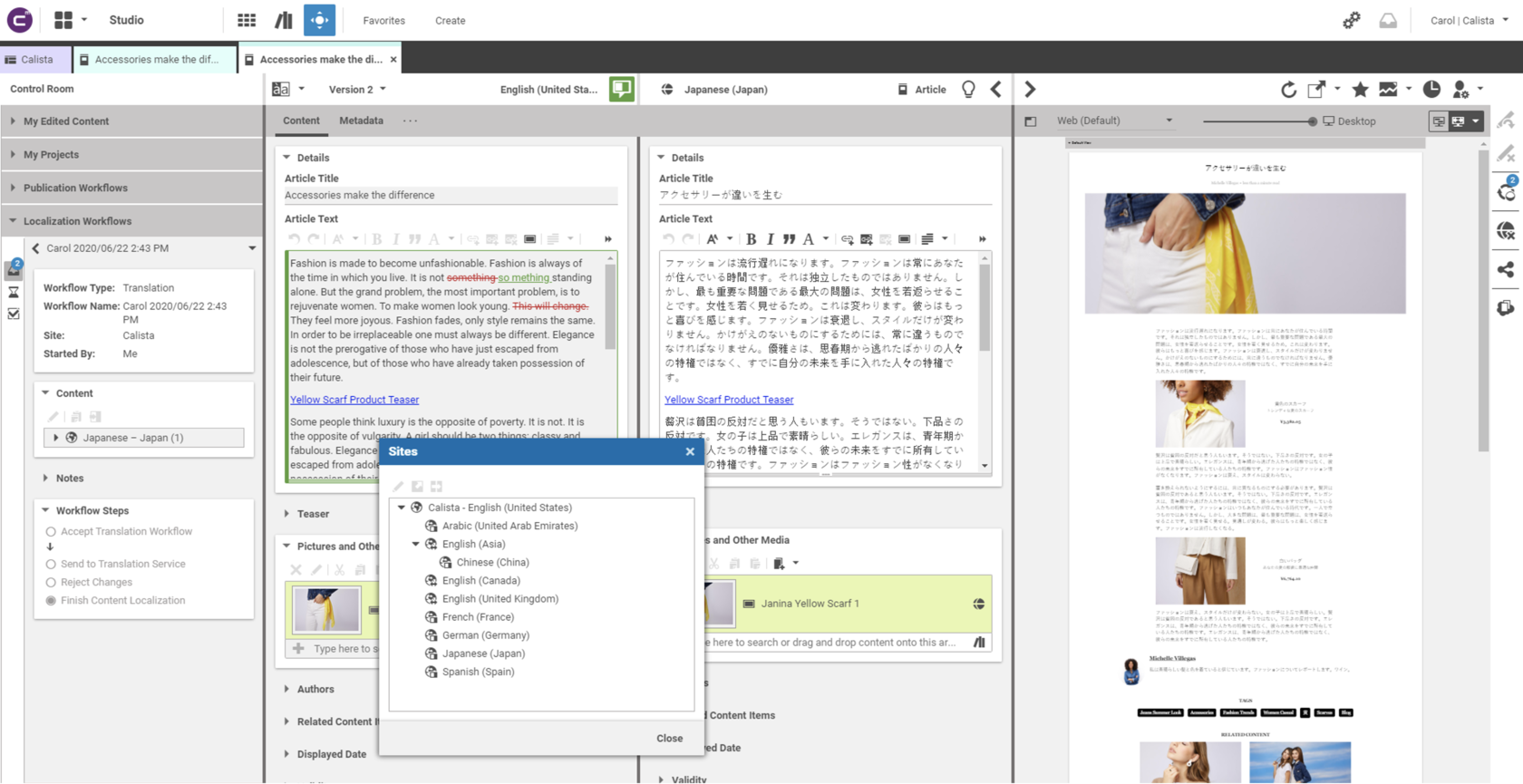Click the Japanese Article Title input field
The image size is (1523, 784).
point(825,195)
